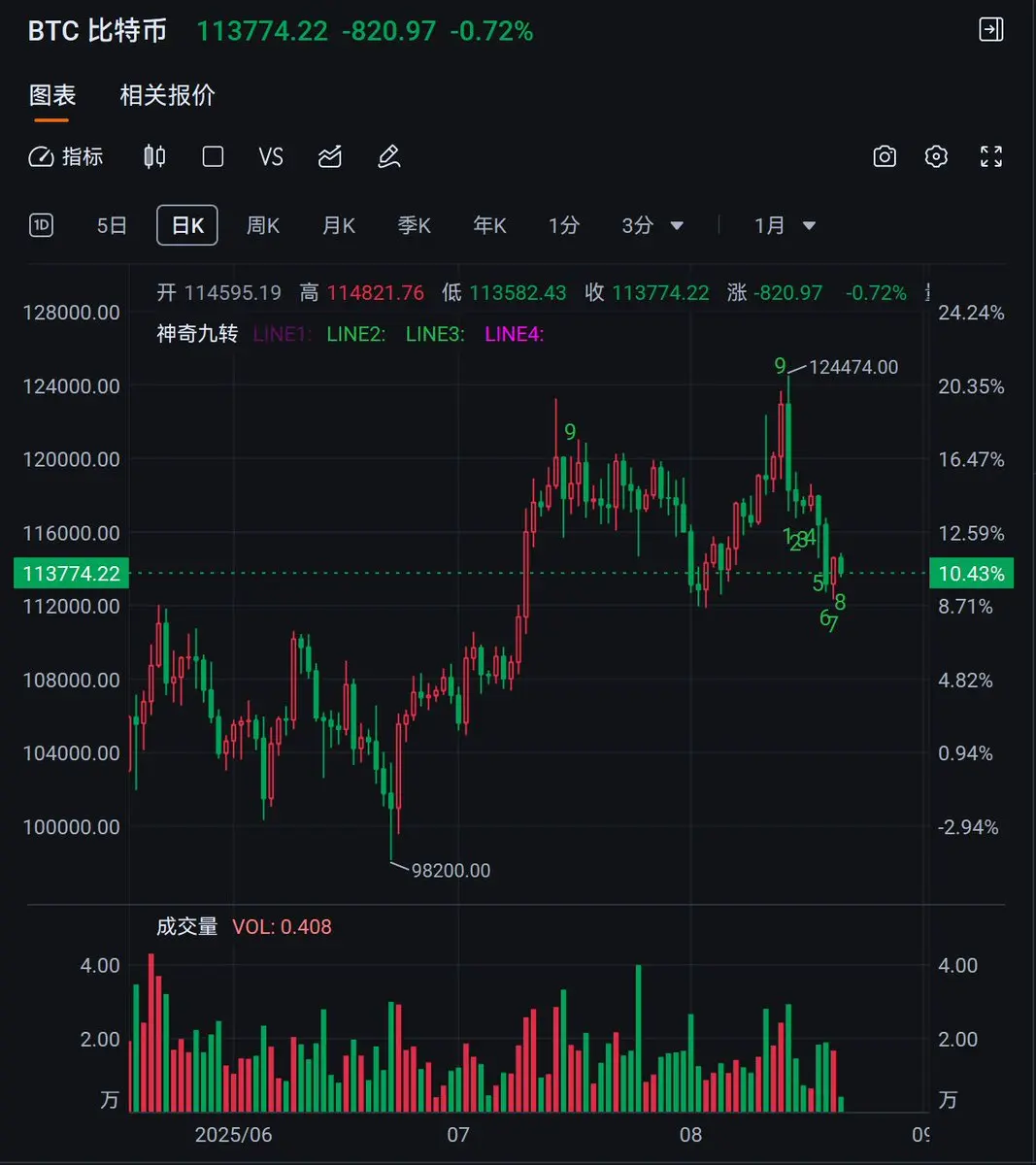Viewport: 1036px width, 1165px height.
Task: Select the 1分 timeframe
Action: 564,225
